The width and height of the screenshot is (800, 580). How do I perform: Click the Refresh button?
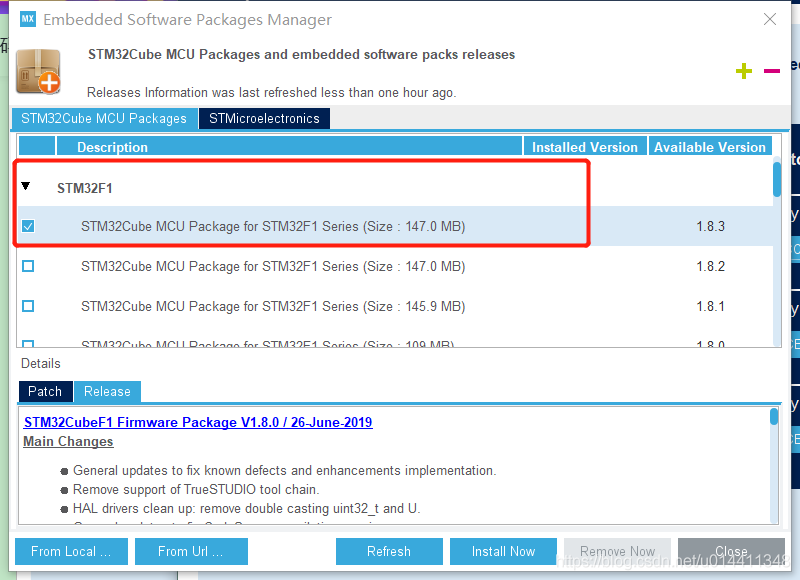click(x=389, y=551)
